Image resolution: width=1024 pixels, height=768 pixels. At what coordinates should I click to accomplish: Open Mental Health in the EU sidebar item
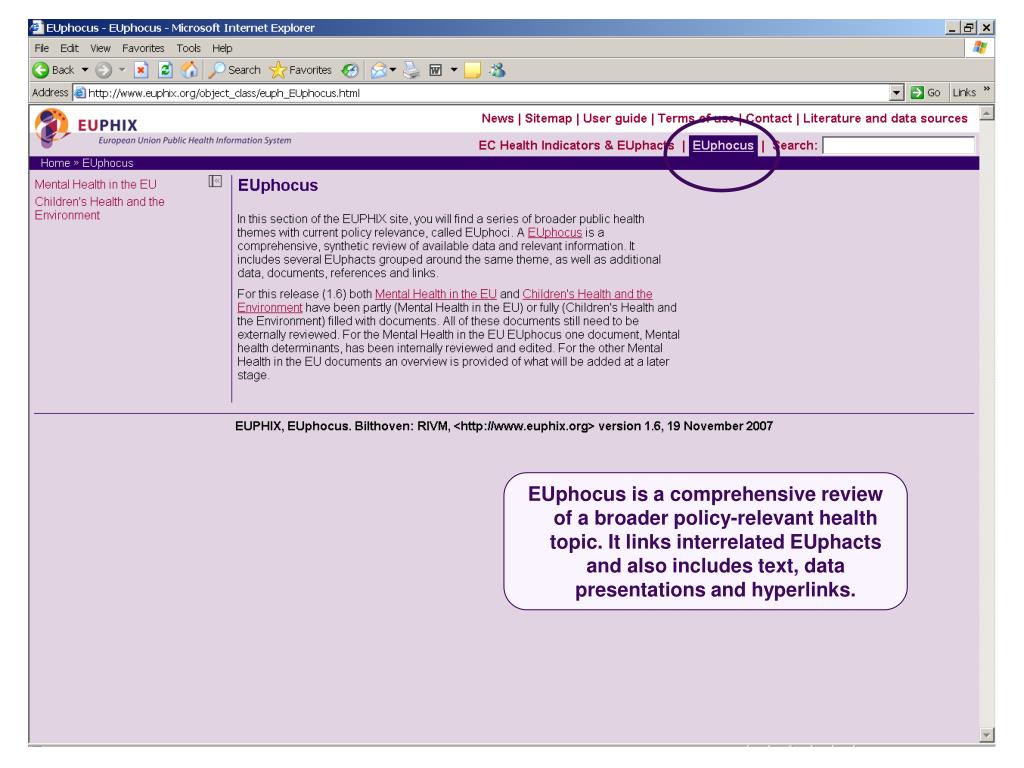tap(95, 185)
